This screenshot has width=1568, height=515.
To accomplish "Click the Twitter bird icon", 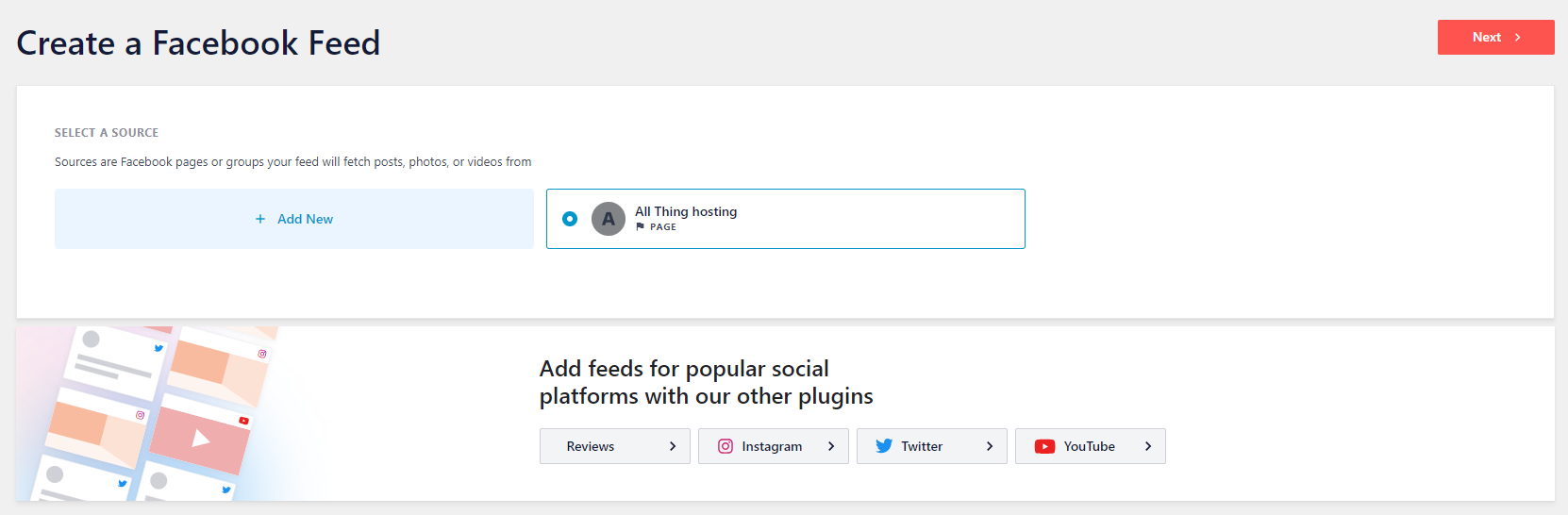I will point(884,446).
